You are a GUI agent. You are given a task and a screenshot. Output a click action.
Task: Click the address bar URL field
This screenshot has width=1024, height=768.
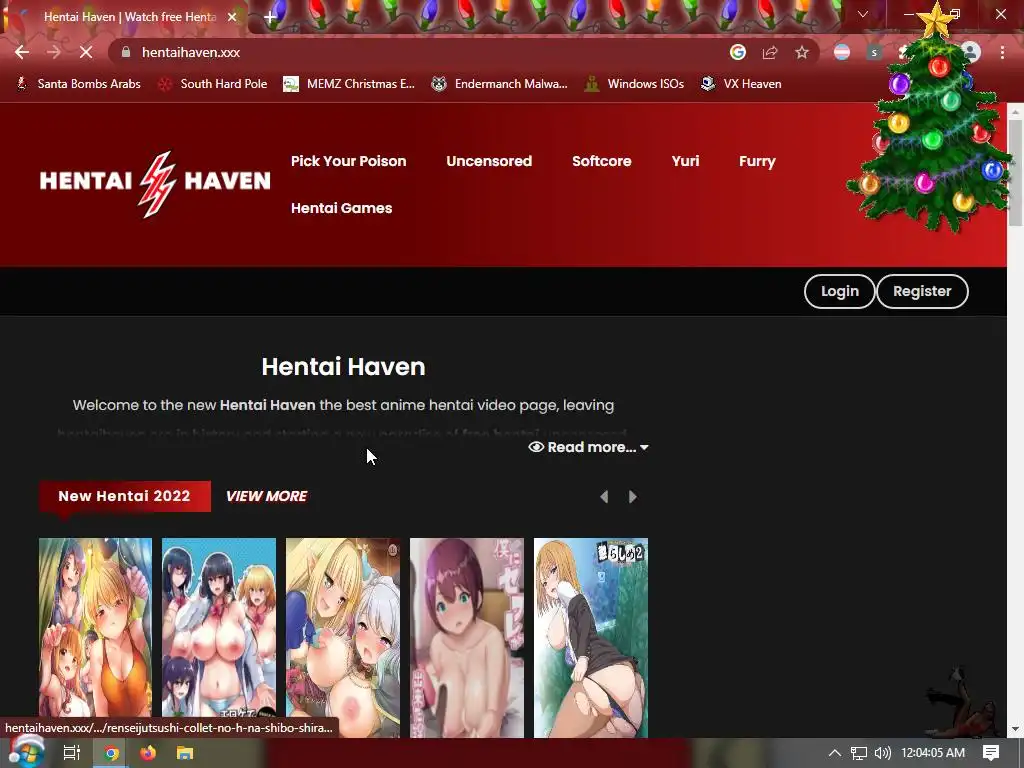click(x=418, y=52)
